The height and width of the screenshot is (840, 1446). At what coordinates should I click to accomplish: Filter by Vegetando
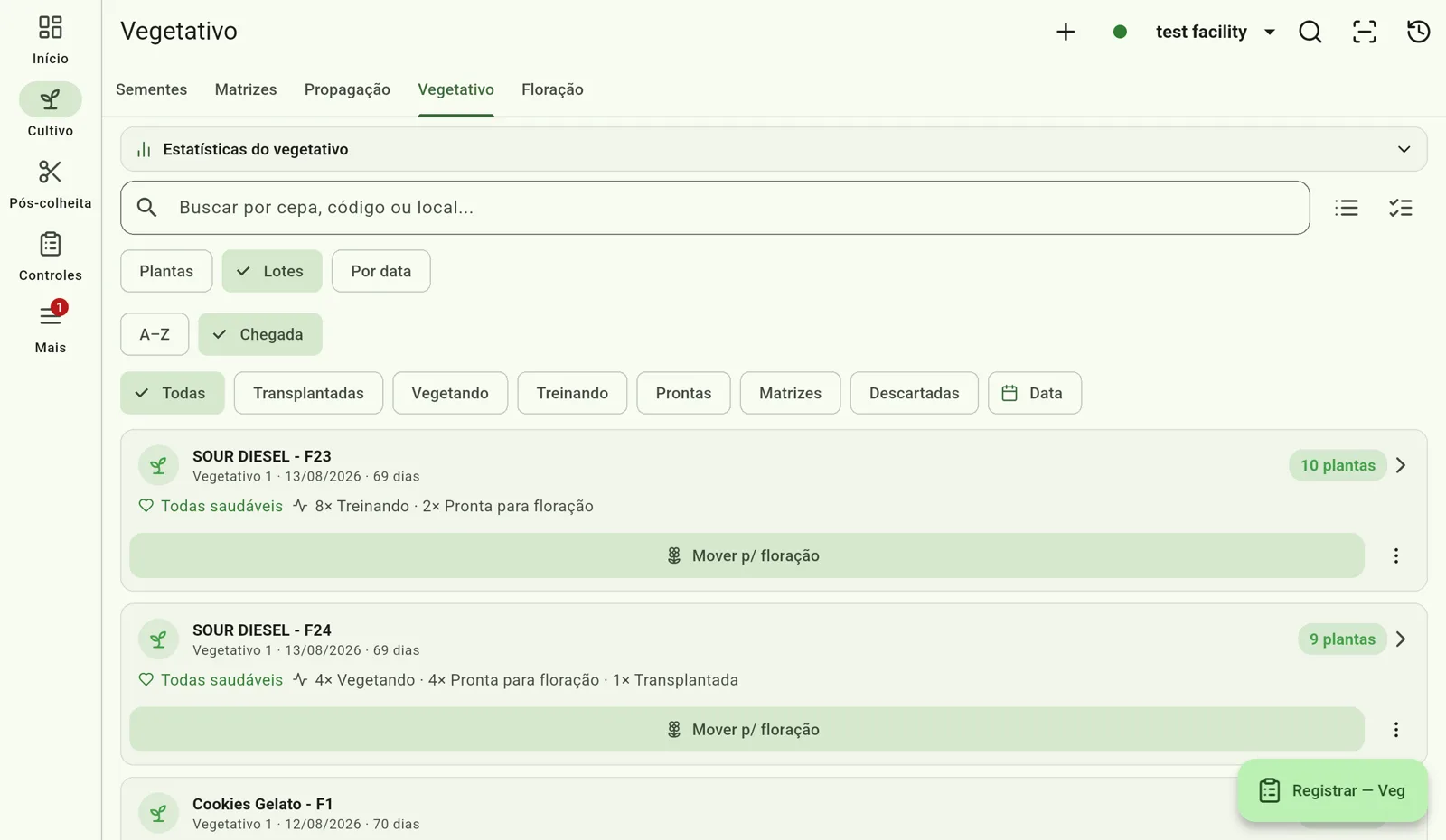[450, 393]
